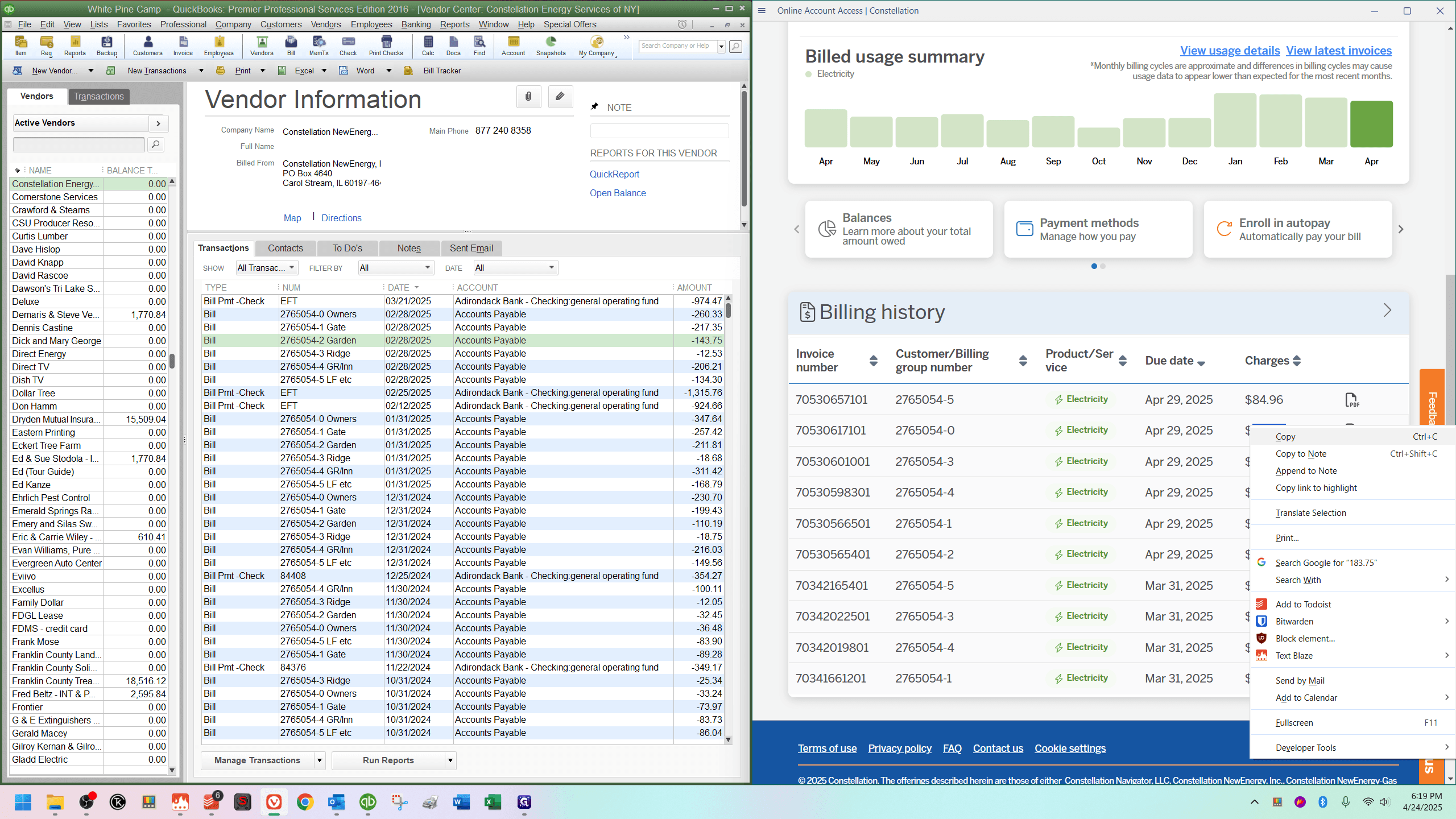Screen dimensions: 1456x819
Task: Click the pencil edit vendor icon
Action: tap(560, 97)
